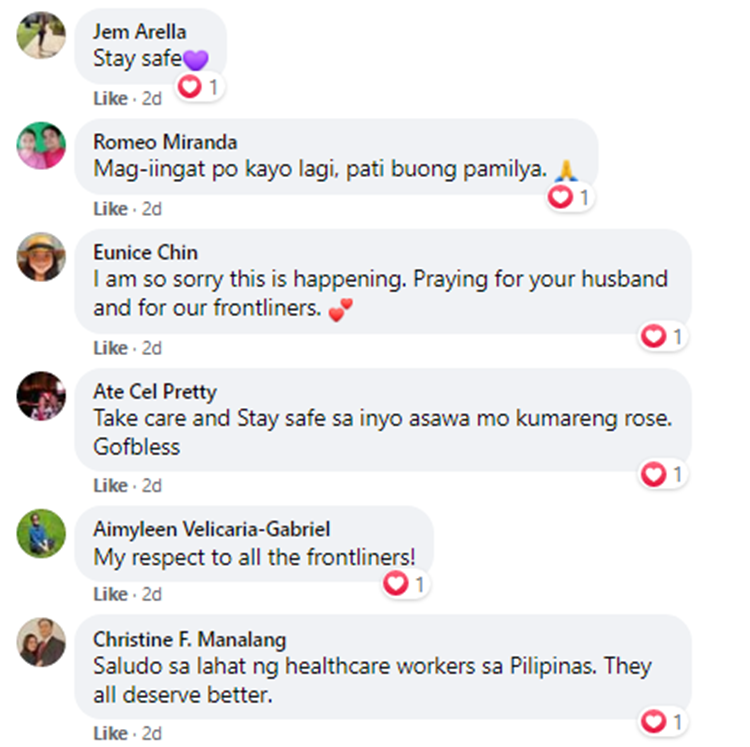
Task: View heart reaction on Aimyleen Velicaria-Gabriel's comment
Action: (x=406, y=584)
